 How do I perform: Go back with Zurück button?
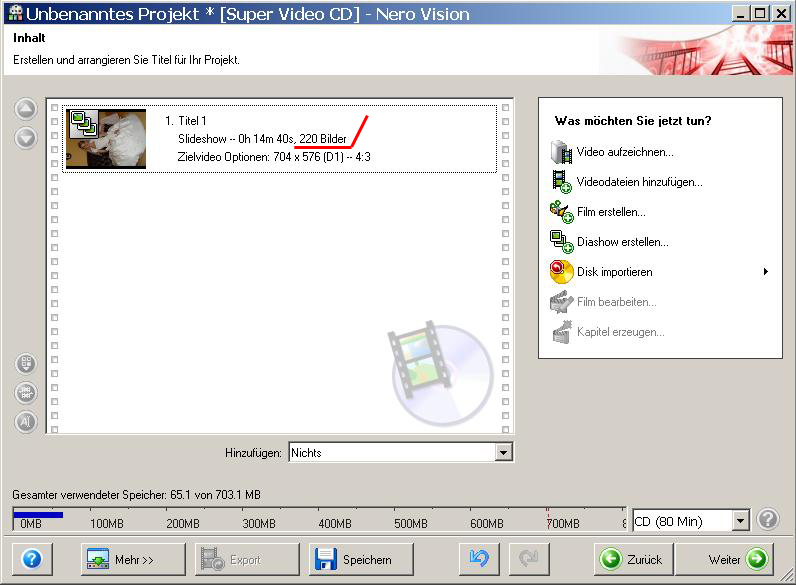tap(634, 559)
